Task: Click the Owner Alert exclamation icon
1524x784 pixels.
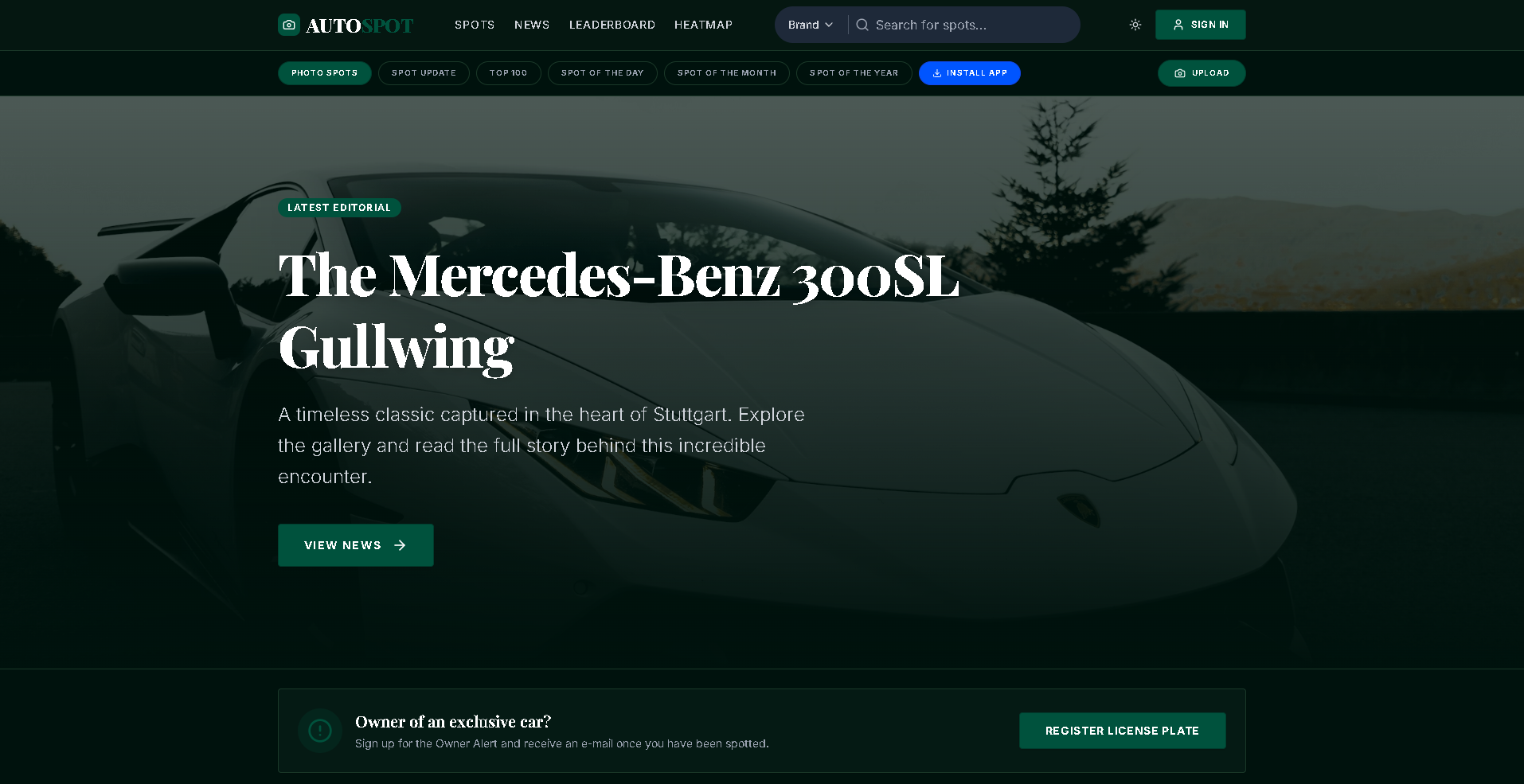Action: [320, 731]
